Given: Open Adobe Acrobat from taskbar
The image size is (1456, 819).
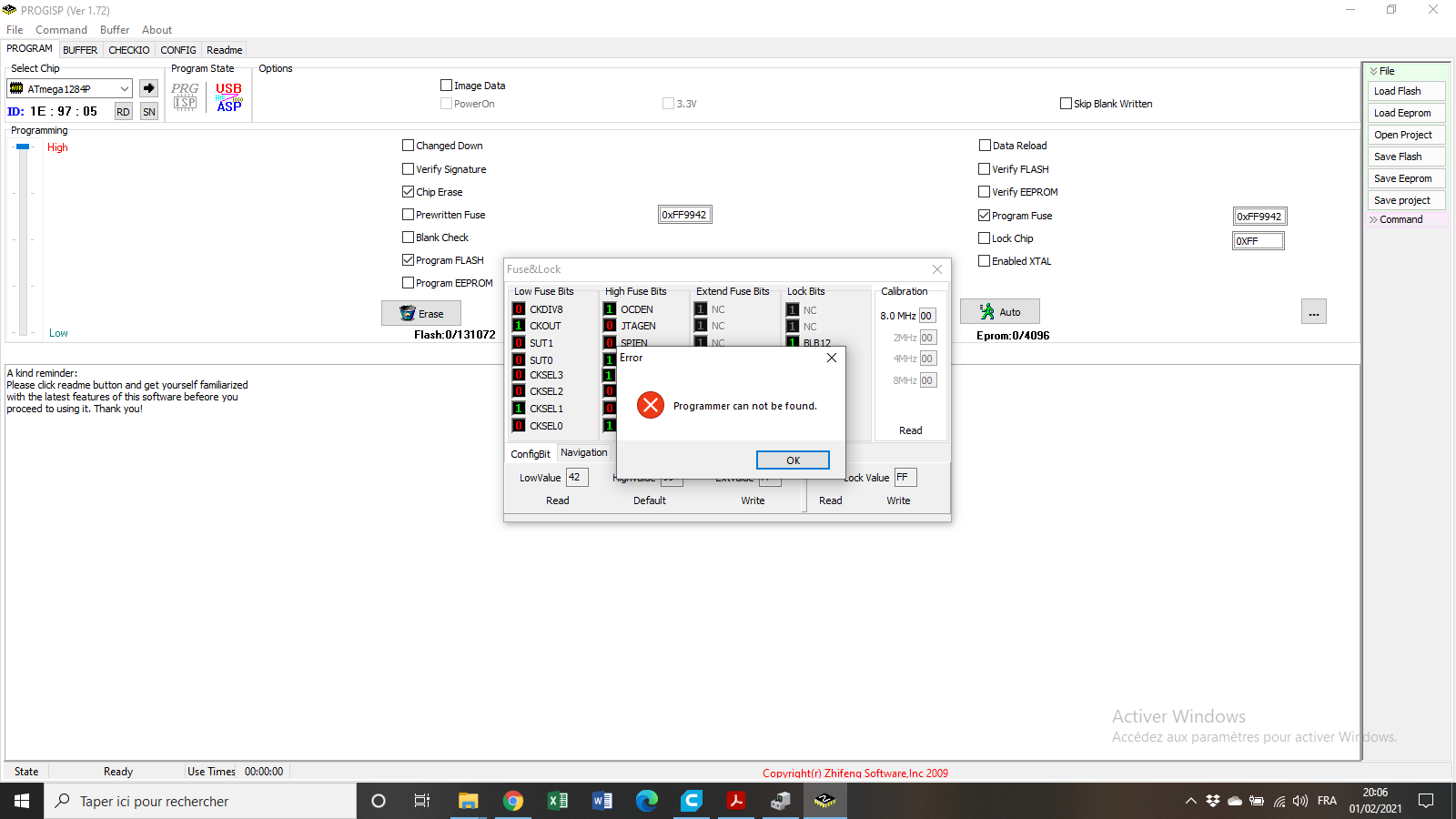Looking at the screenshot, I should [736, 801].
